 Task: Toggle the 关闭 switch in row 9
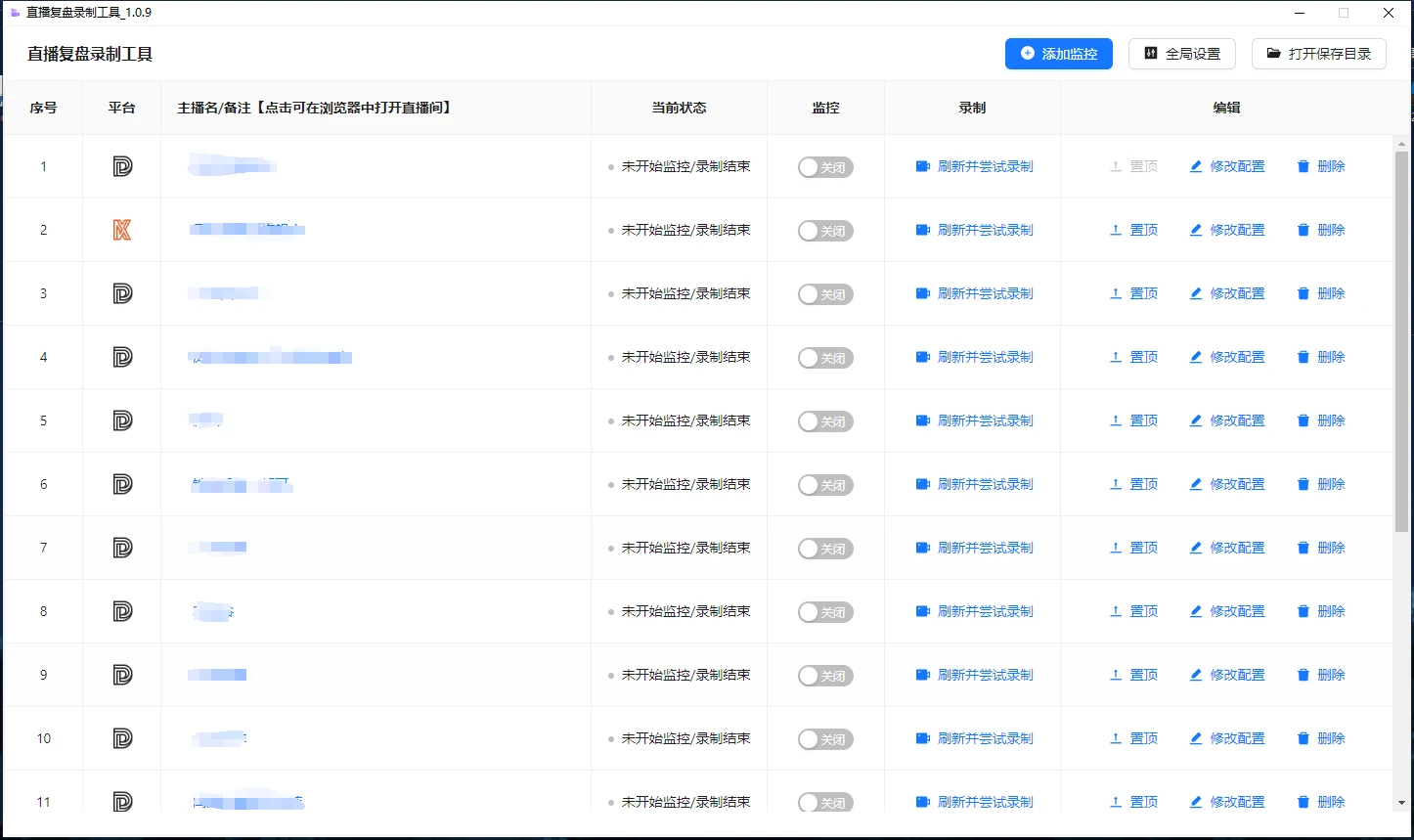click(x=825, y=676)
